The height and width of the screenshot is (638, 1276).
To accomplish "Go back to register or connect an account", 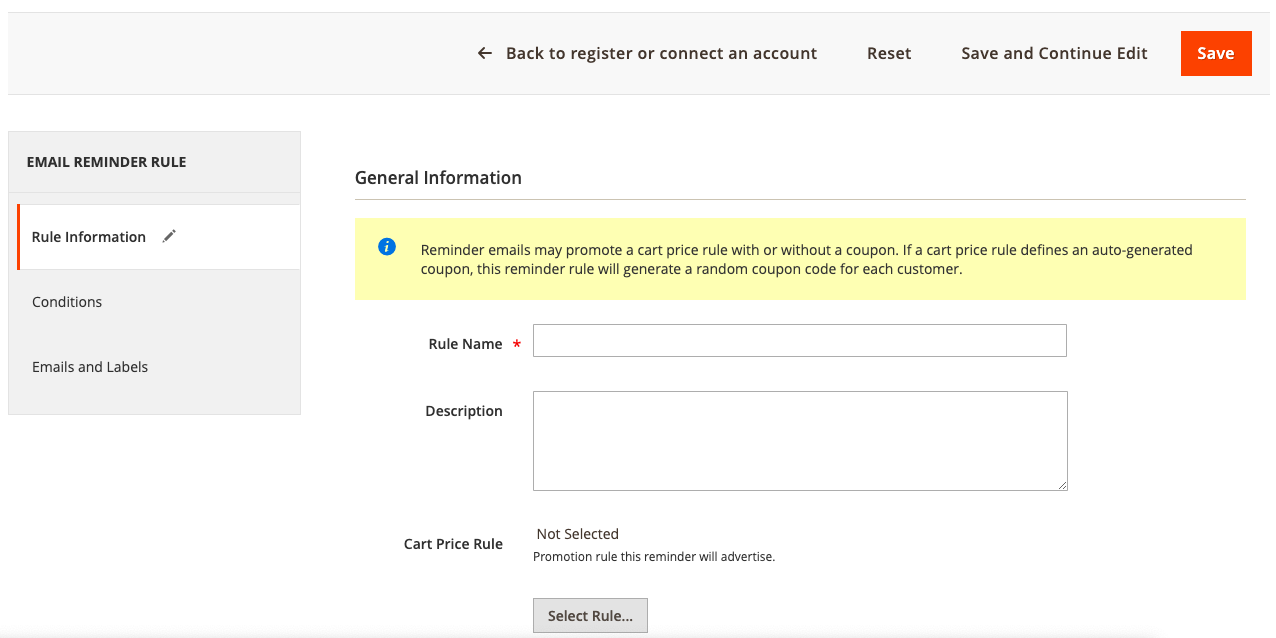I will pos(661,53).
